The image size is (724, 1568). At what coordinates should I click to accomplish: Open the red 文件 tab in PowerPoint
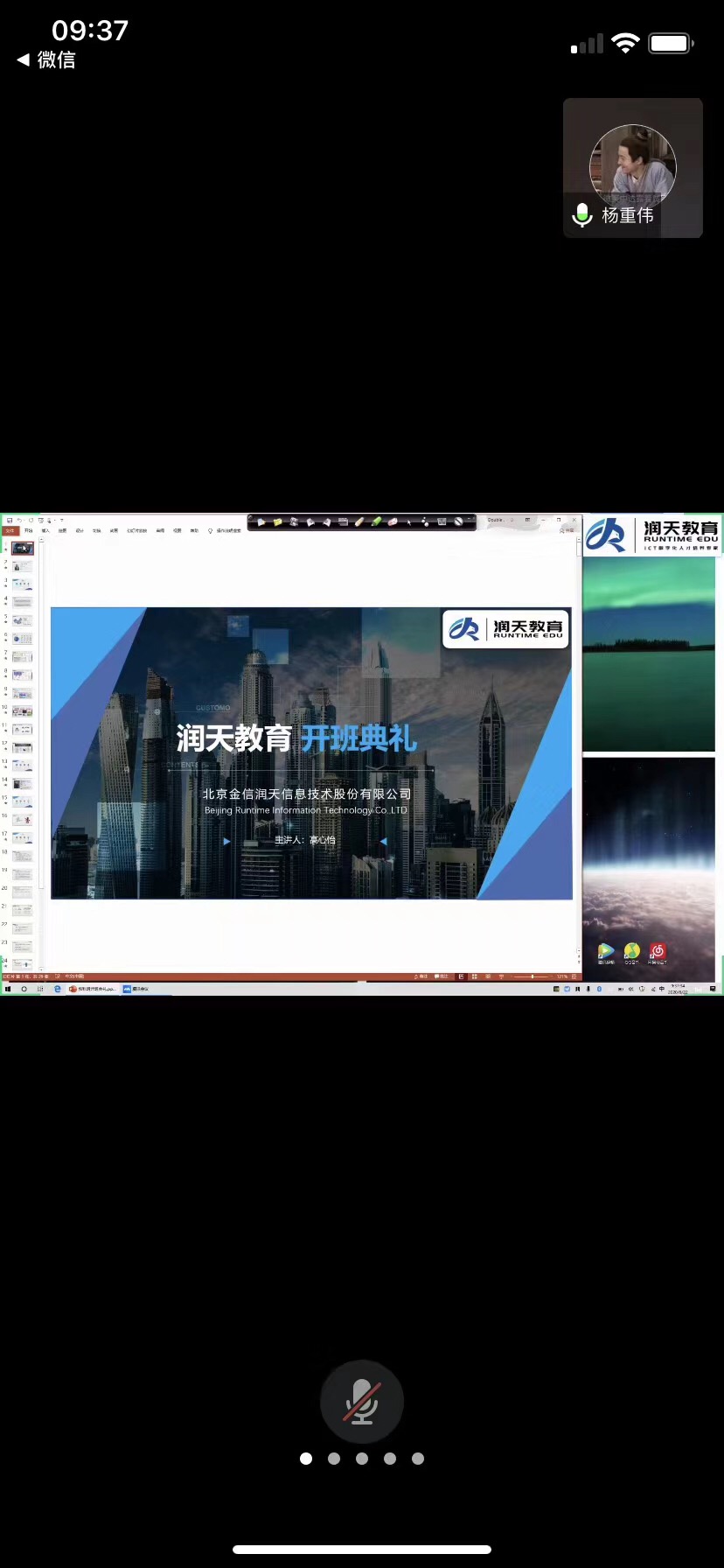click(10, 530)
